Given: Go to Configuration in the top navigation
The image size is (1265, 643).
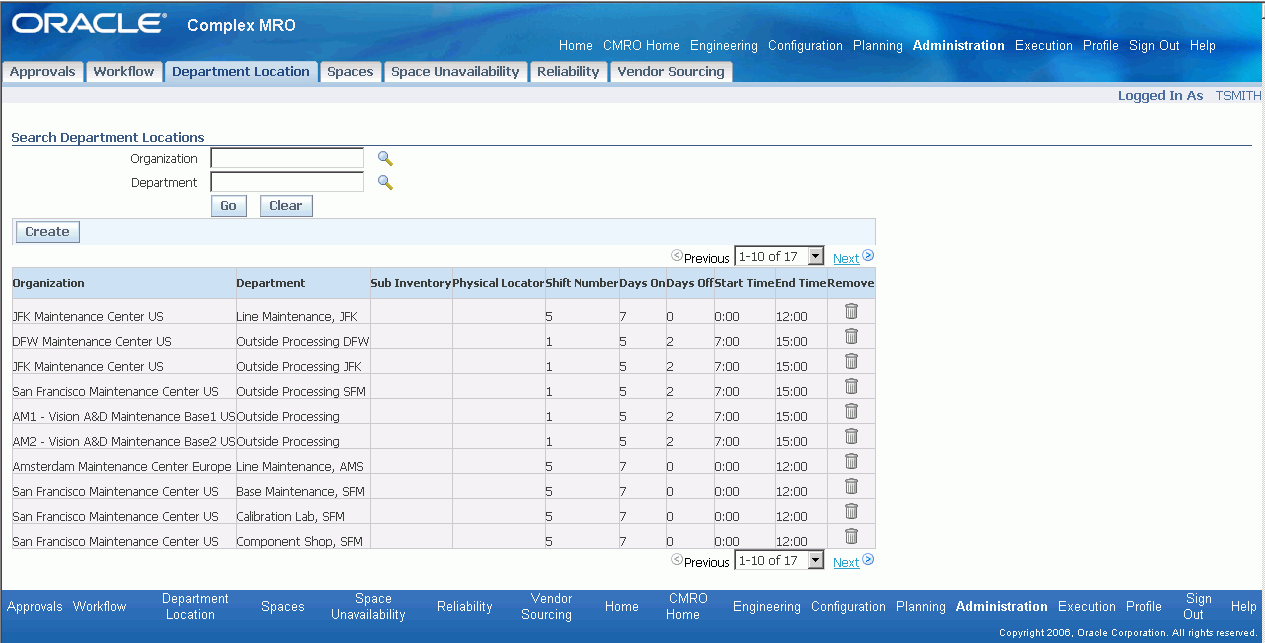Looking at the screenshot, I should point(805,46).
